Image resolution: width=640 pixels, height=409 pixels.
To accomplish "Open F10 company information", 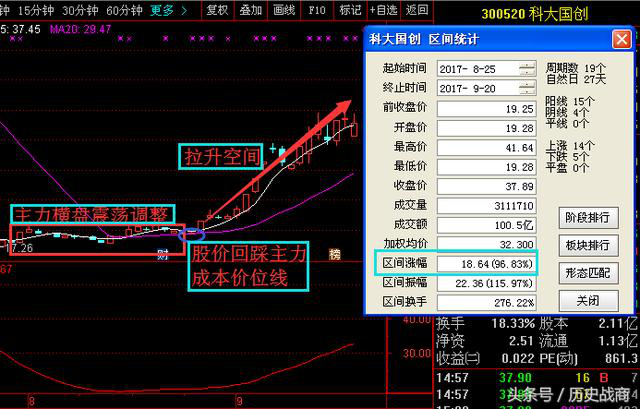I will (x=317, y=10).
